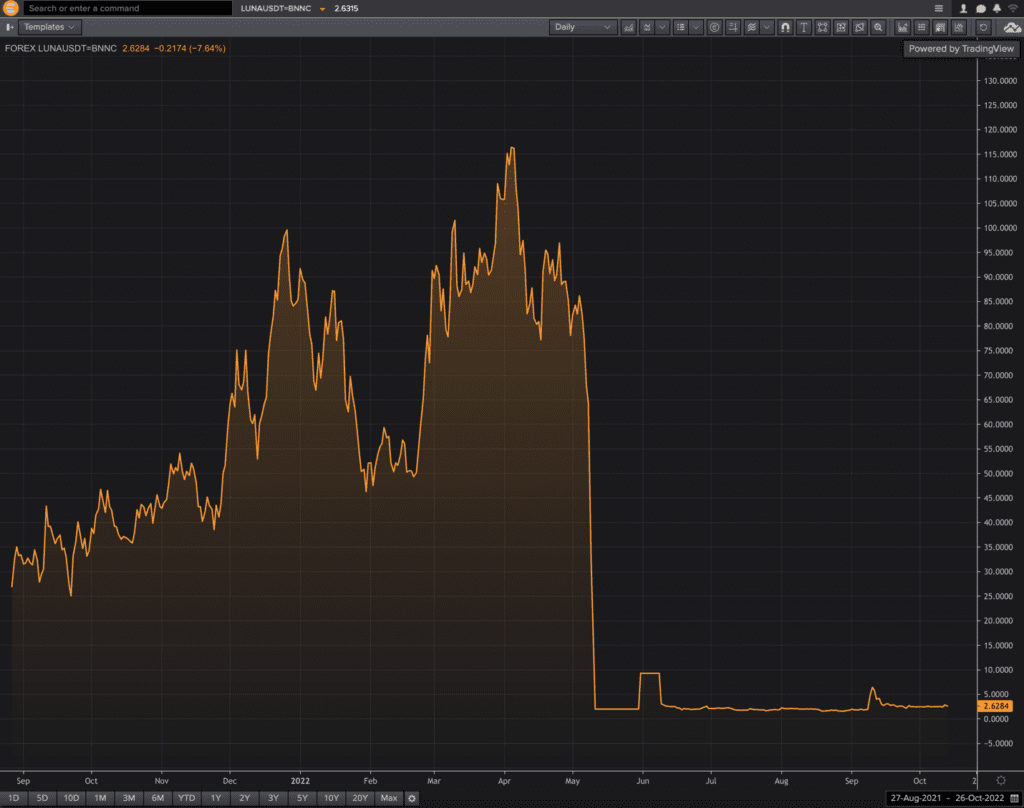
Task: Open the cloud sync icon
Action: click(1010, 27)
